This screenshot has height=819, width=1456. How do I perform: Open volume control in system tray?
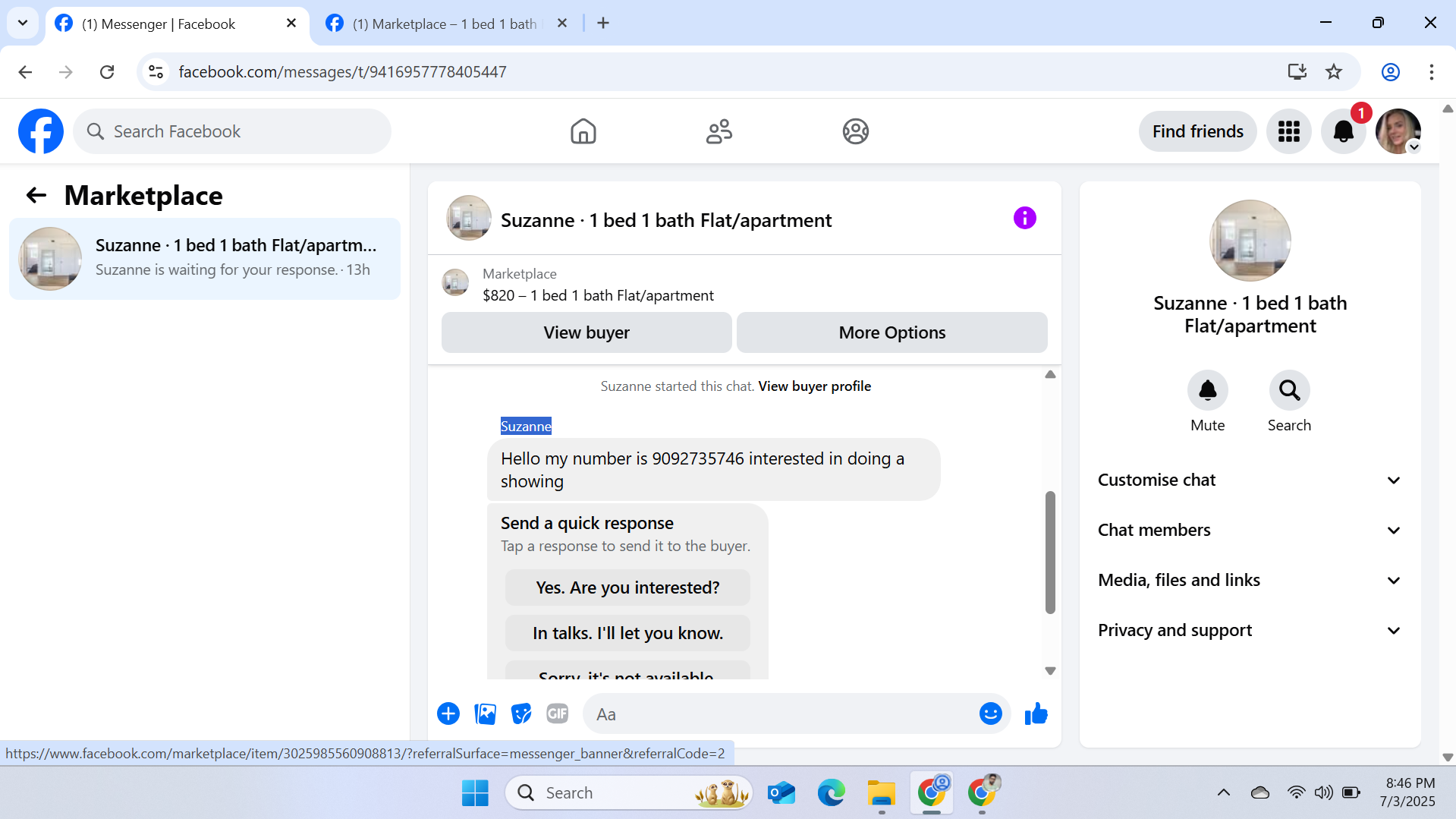(x=1323, y=792)
